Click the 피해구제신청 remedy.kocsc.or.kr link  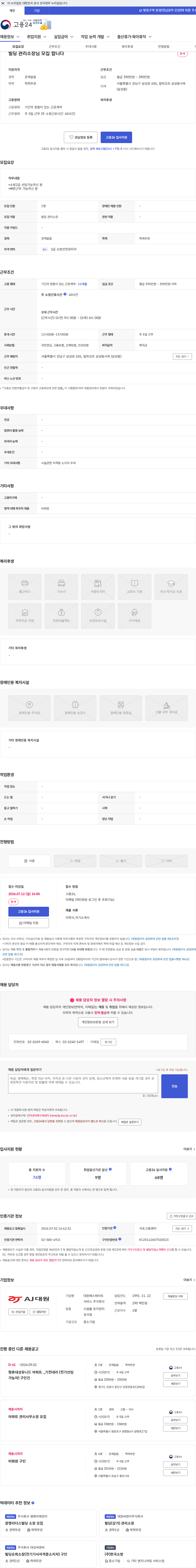tap(52, 1116)
